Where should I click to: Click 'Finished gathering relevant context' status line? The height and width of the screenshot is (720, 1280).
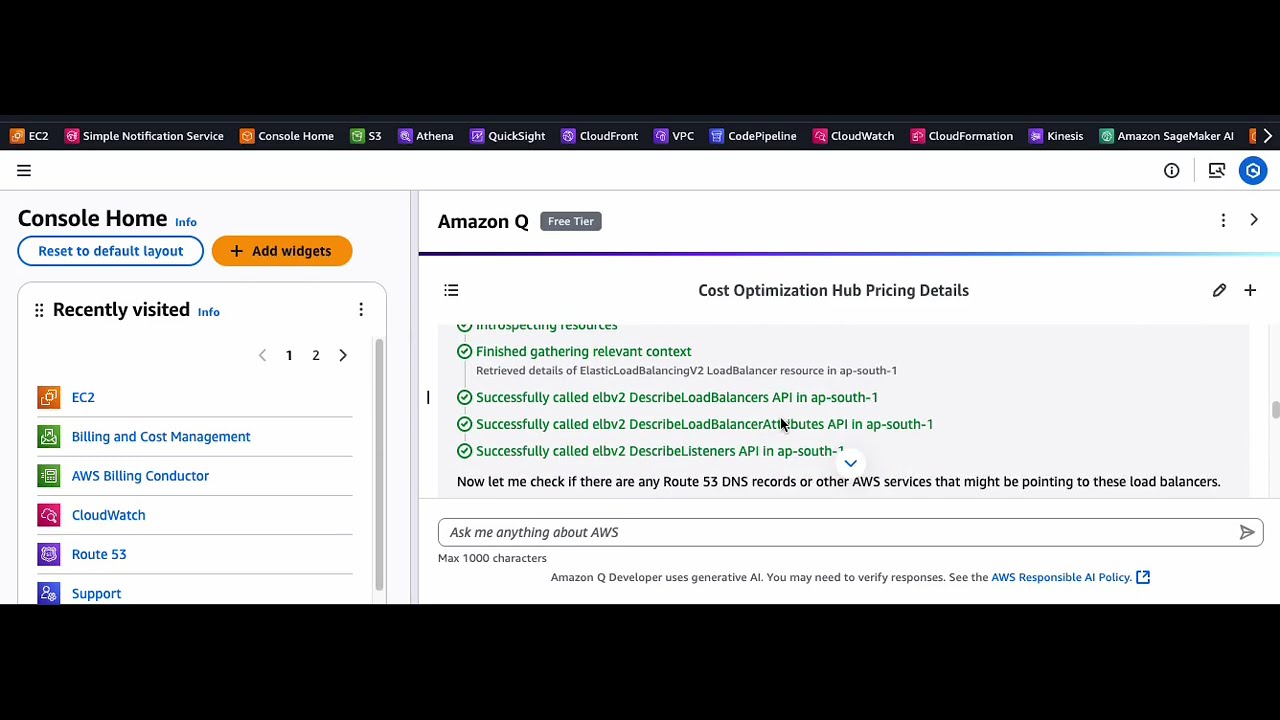tap(583, 351)
